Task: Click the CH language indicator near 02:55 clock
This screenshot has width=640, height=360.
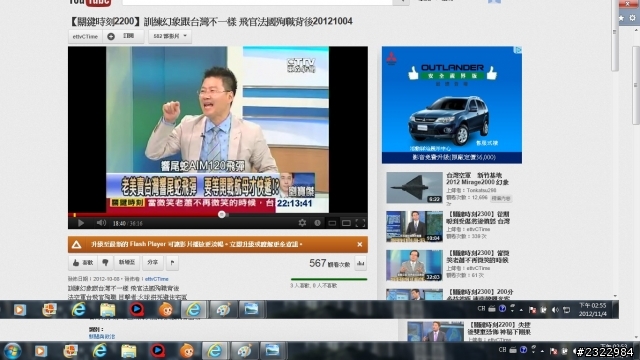Action: 481,309
